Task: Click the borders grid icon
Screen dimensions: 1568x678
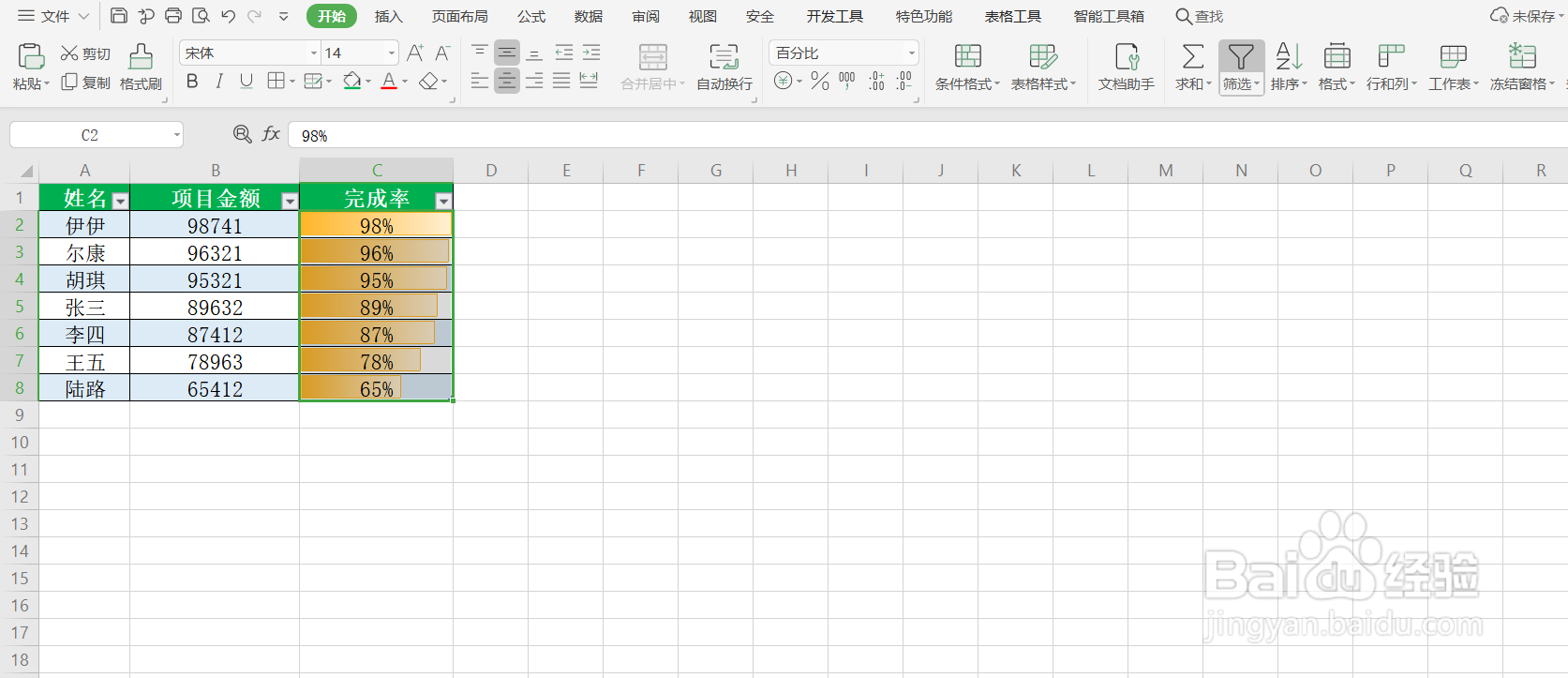Action: coord(276,82)
